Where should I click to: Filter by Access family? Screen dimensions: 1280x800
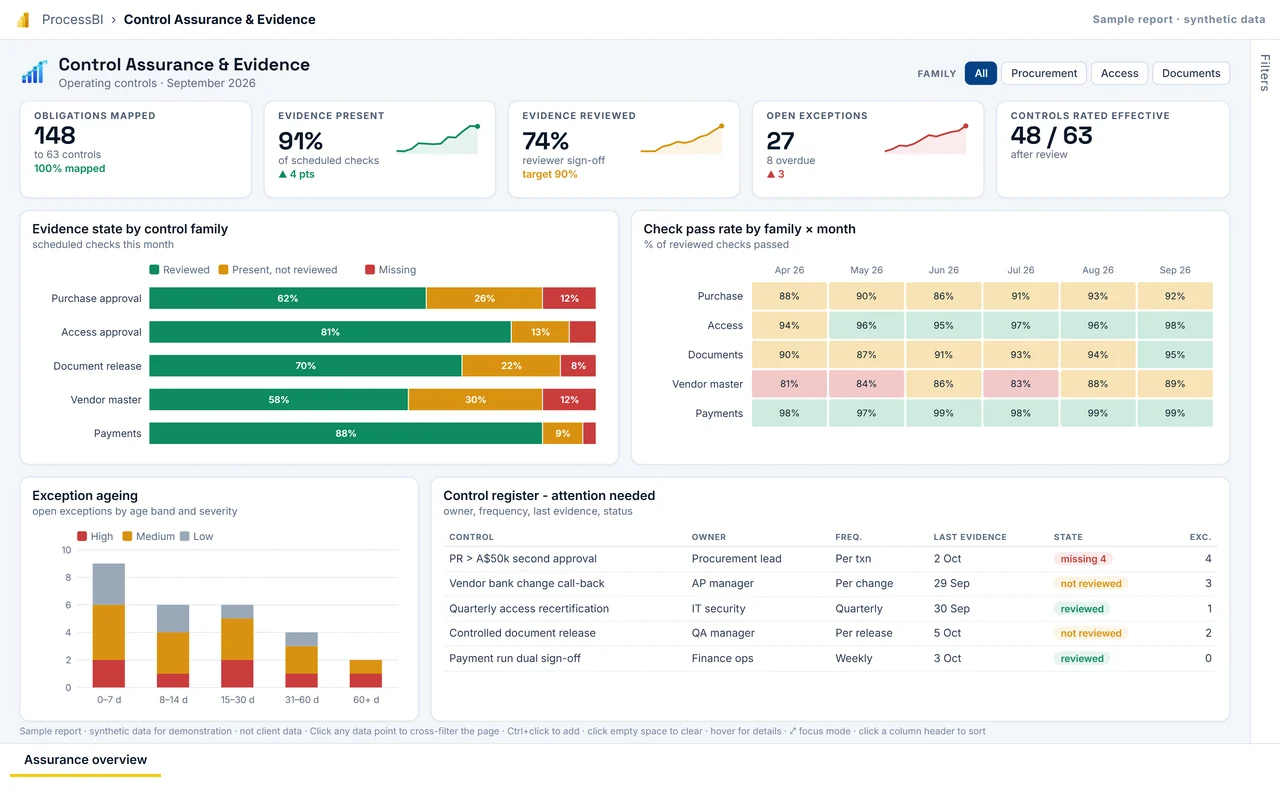(1119, 73)
